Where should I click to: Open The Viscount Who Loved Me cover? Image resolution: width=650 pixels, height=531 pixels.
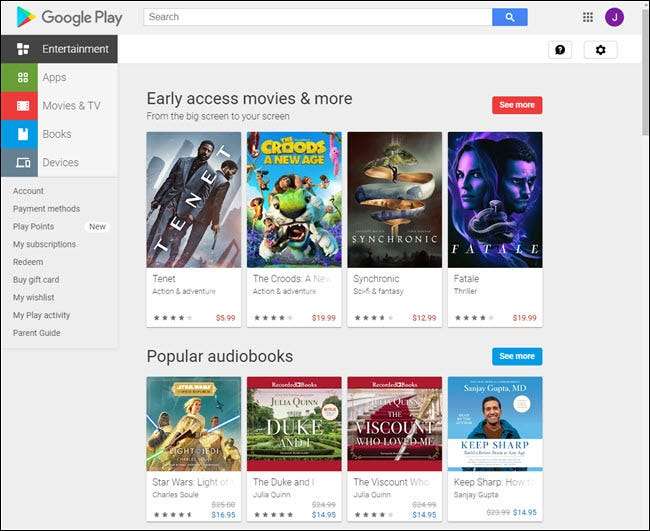tap(395, 424)
